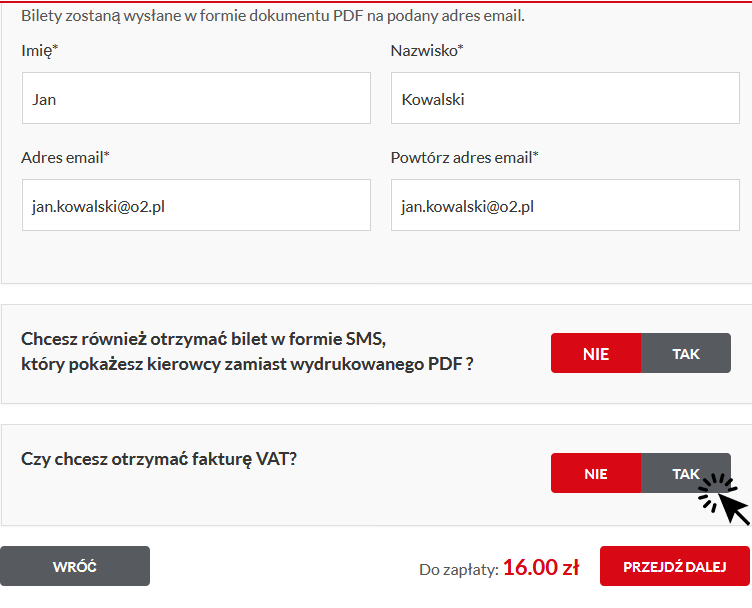The image size is (752, 608).
Task: Click the Powtórz adres email* label
Action: point(464,158)
